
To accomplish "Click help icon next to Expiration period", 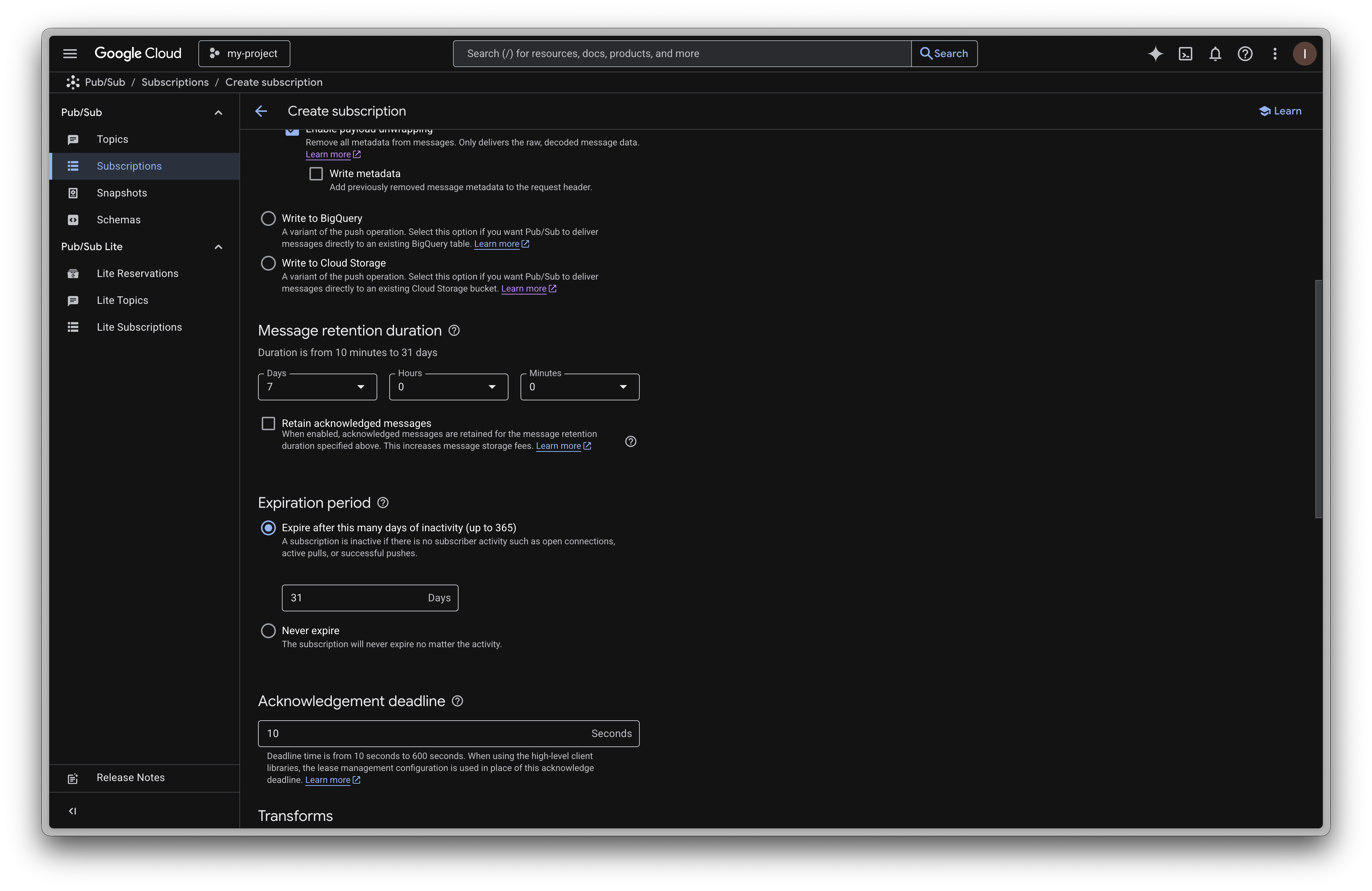I will [383, 503].
